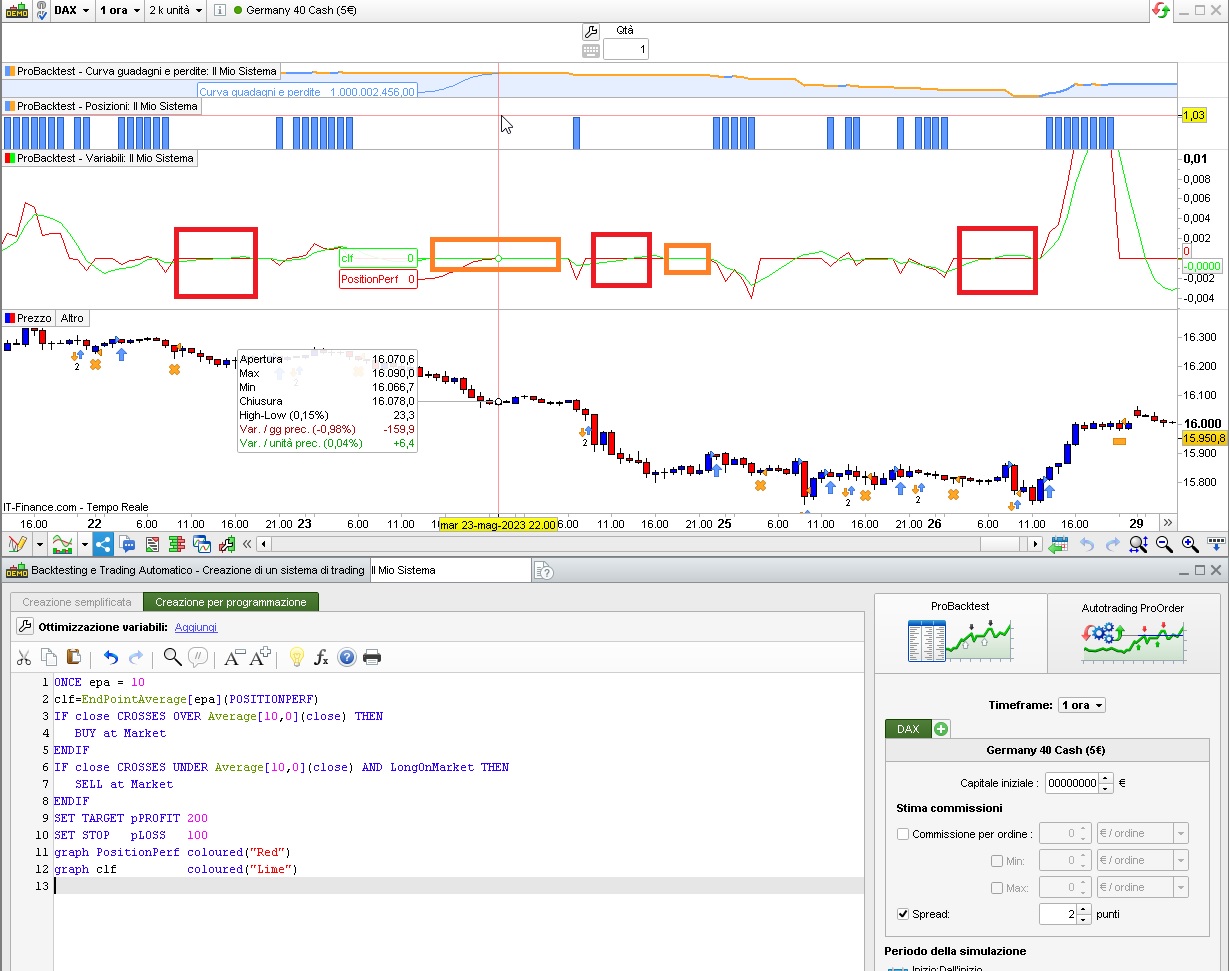Paste code with clipboard icon

coord(73,657)
